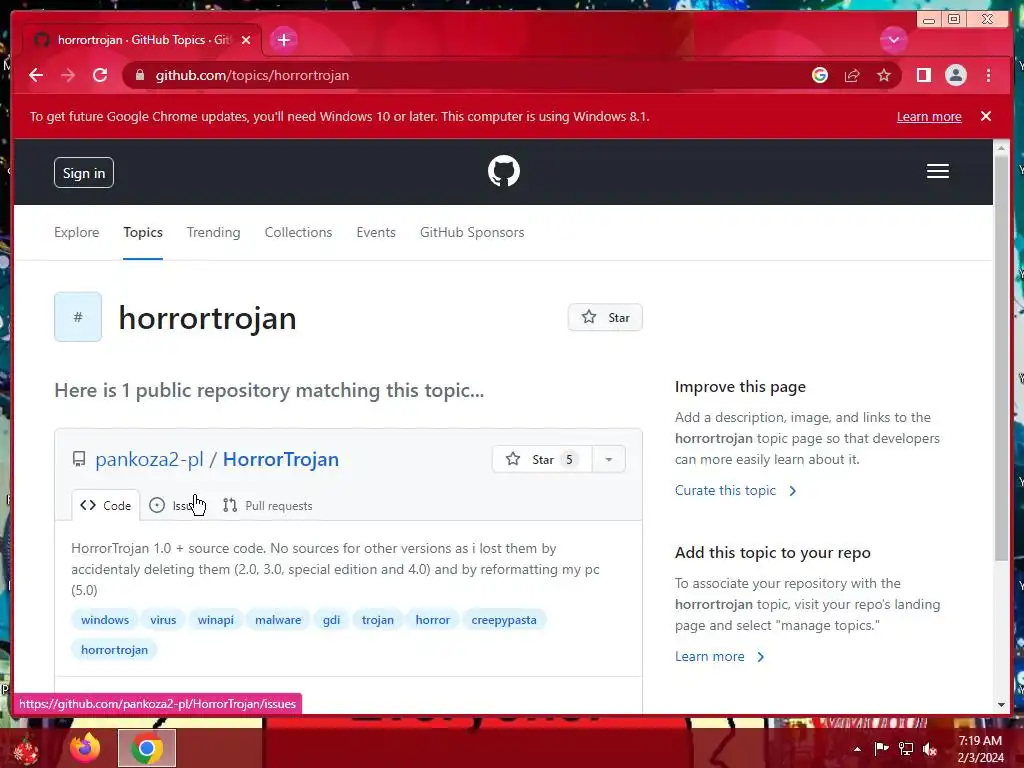Switch to the Events tab
Viewport: 1024px width, 768px height.
point(376,232)
